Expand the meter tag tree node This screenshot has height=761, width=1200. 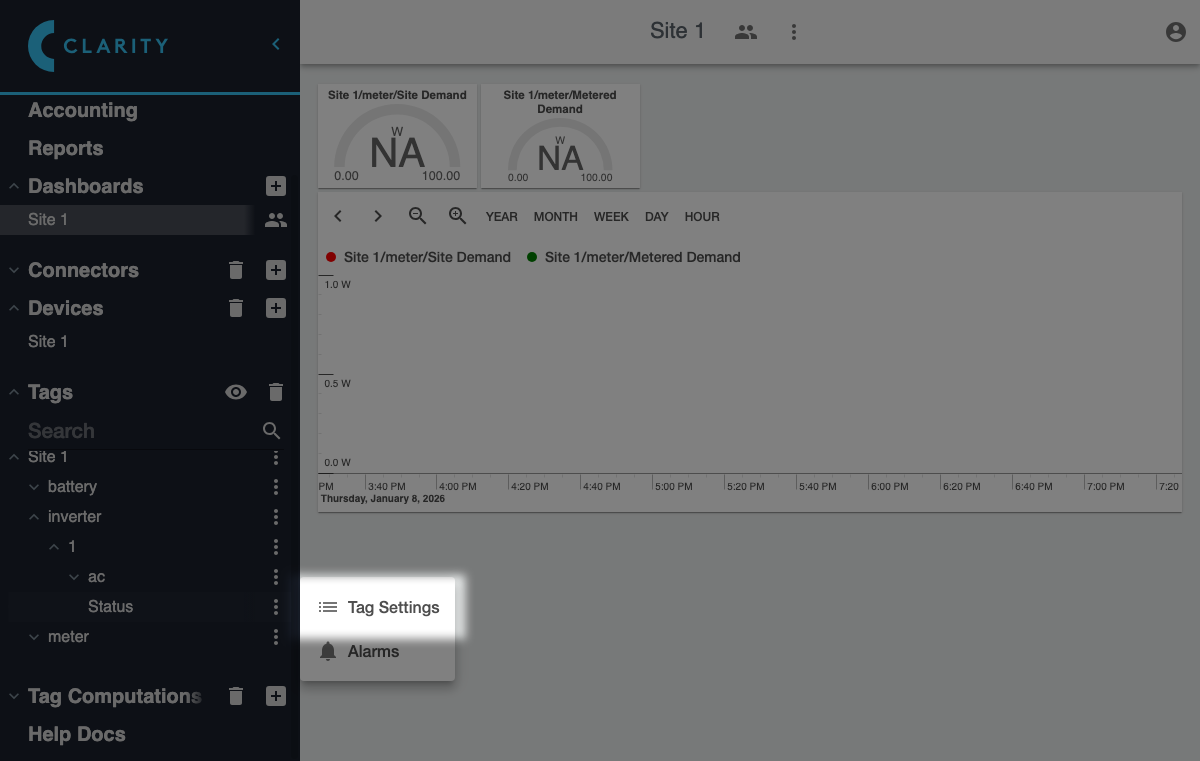click(34, 637)
